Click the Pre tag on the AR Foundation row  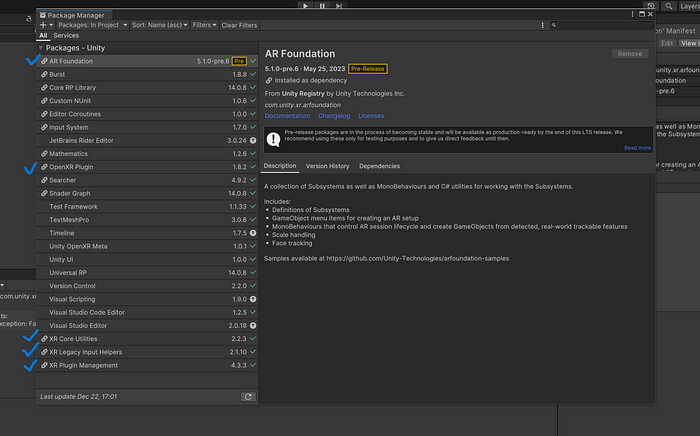click(x=239, y=61)
